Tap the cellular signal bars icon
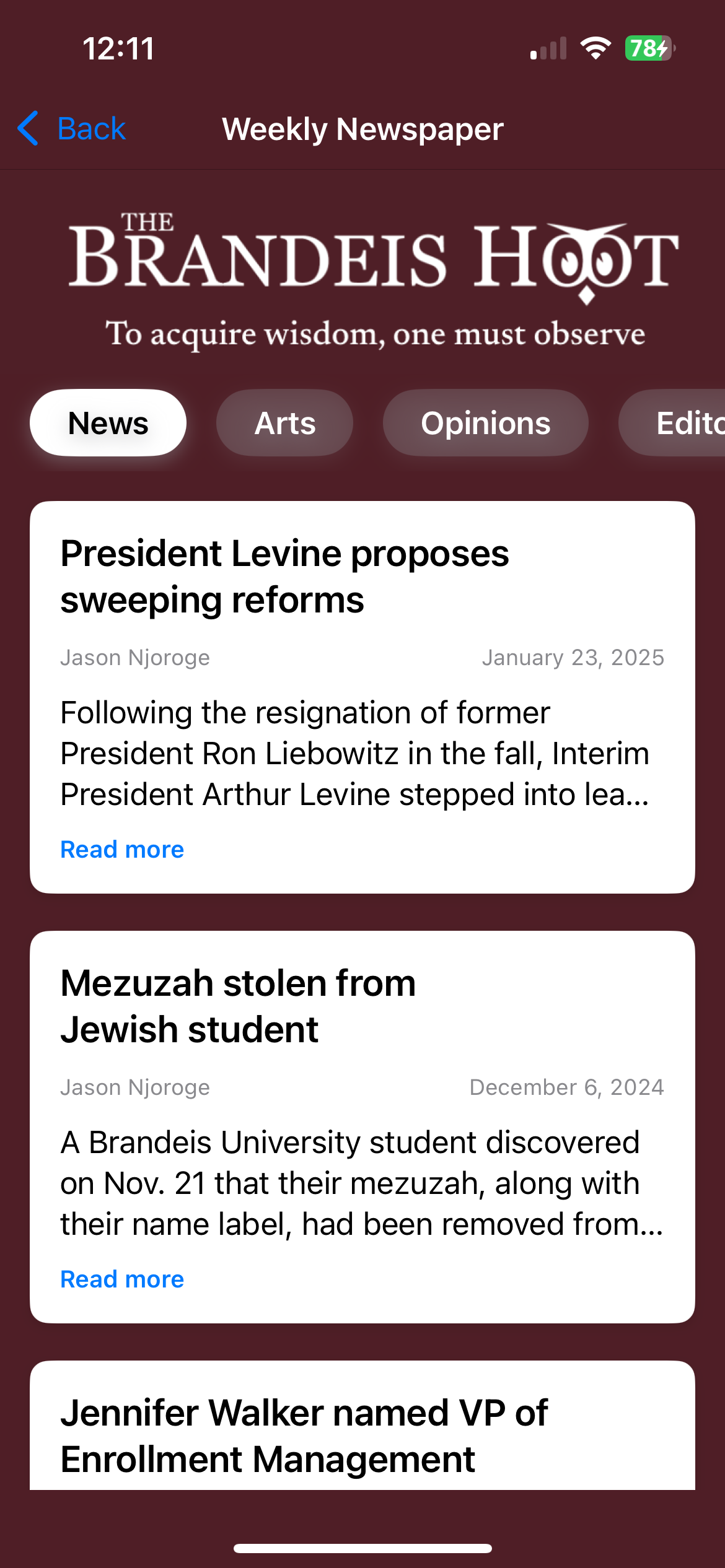Image resolution: width=725 pixels, height=1568 pixels. coord(548,48)
